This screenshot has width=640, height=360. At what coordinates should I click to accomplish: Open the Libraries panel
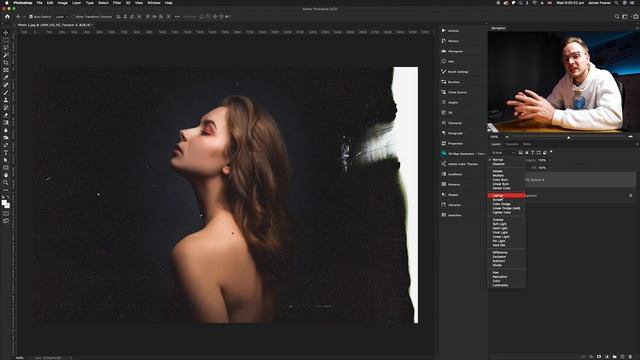pyautogui.click(x=451, y=205)
